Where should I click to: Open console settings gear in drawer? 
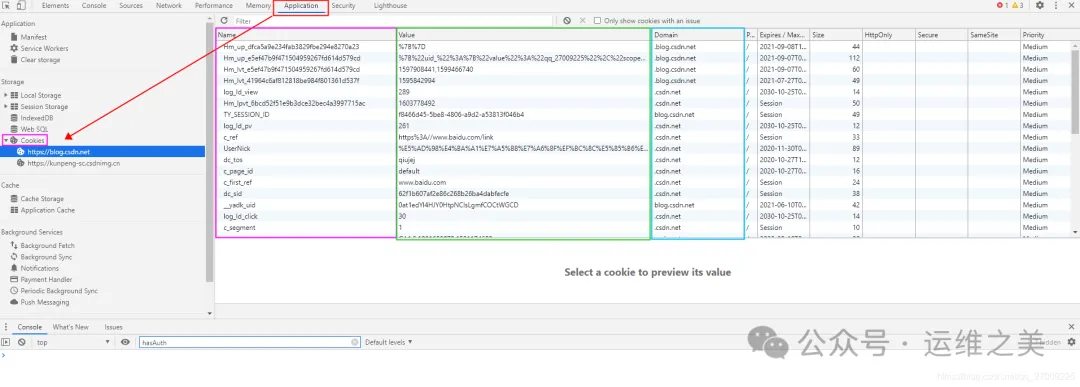[1071, 342]
